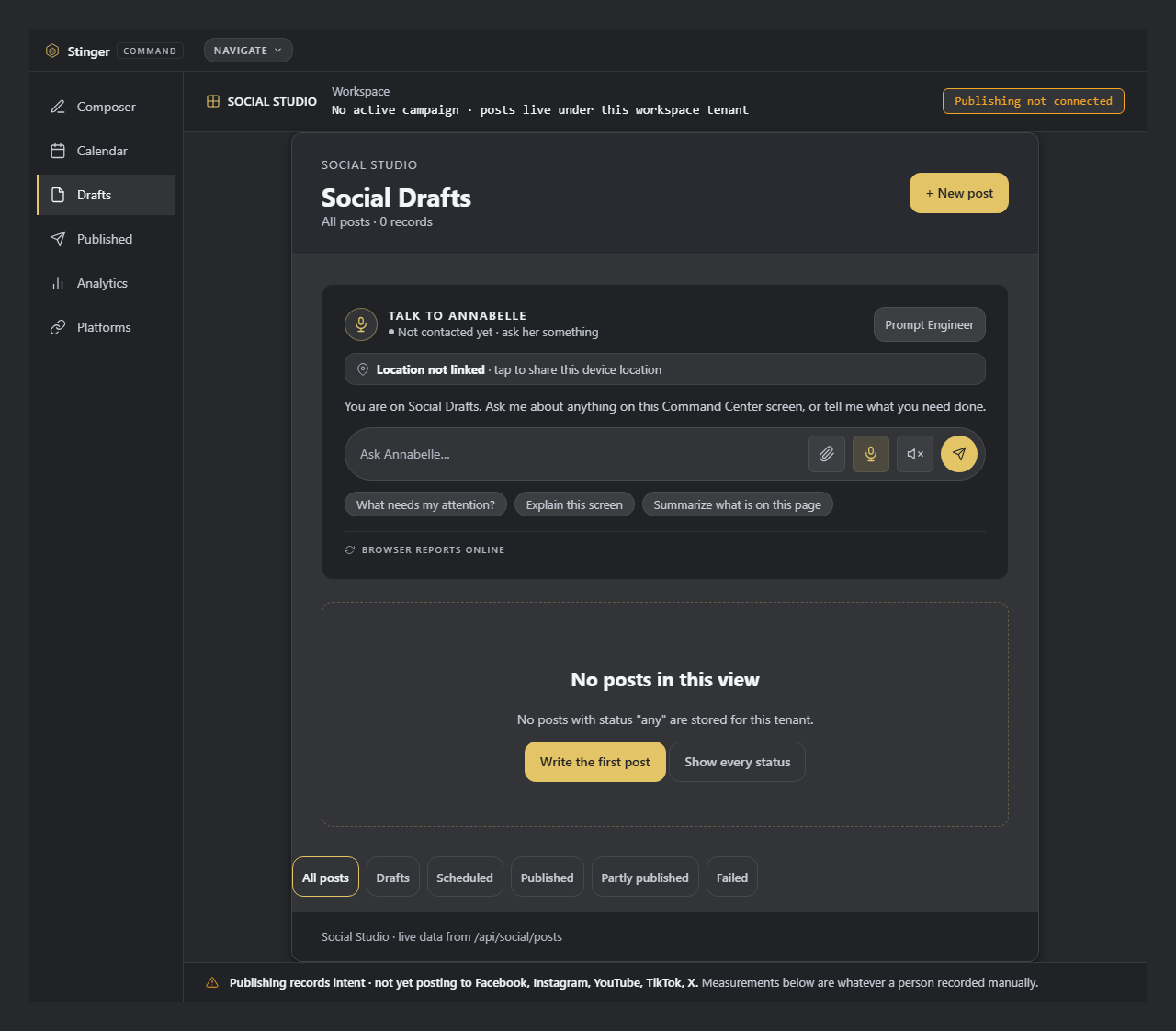The width and height of the screenshot is (1176, 1031).
Task: Start voice input with the microphone button
Action: (x=871, y=454)
